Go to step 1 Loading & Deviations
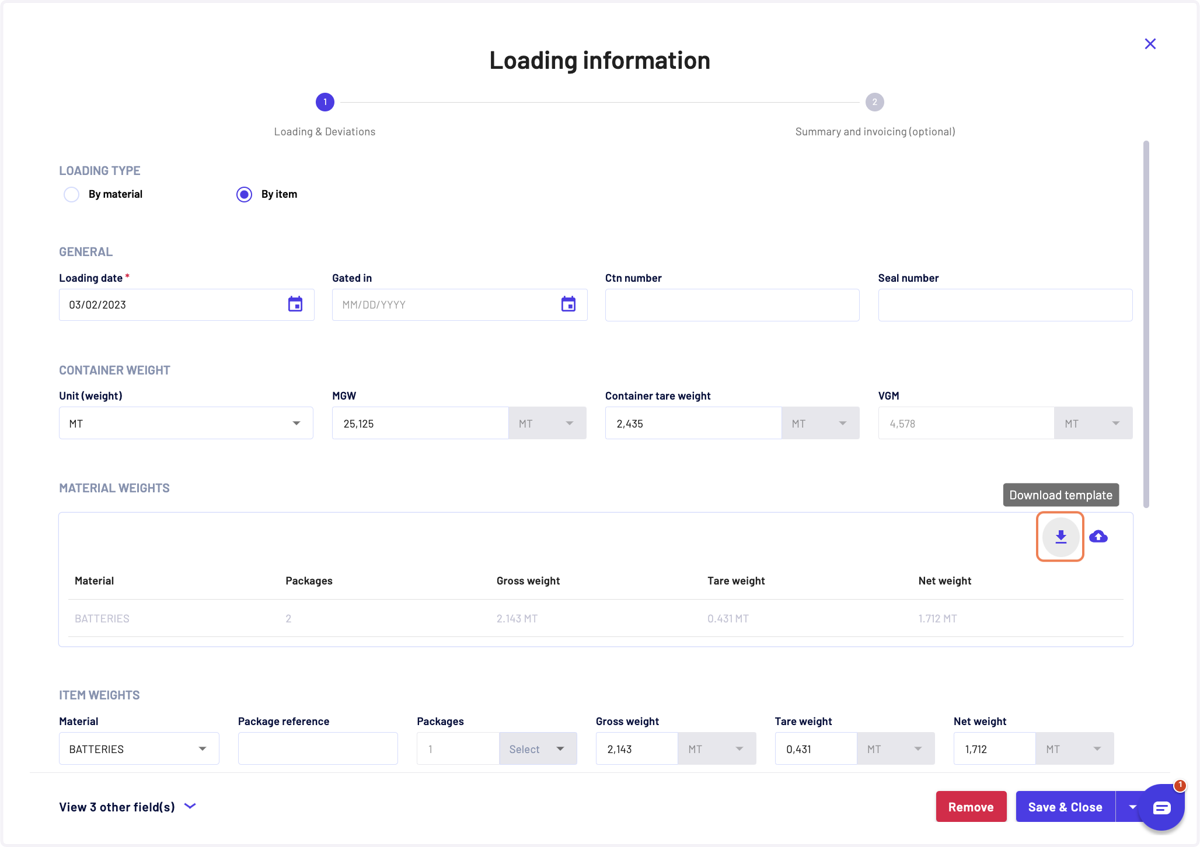Image resolution: width=1200 pixels, height=847 pixels. (325, 102)
